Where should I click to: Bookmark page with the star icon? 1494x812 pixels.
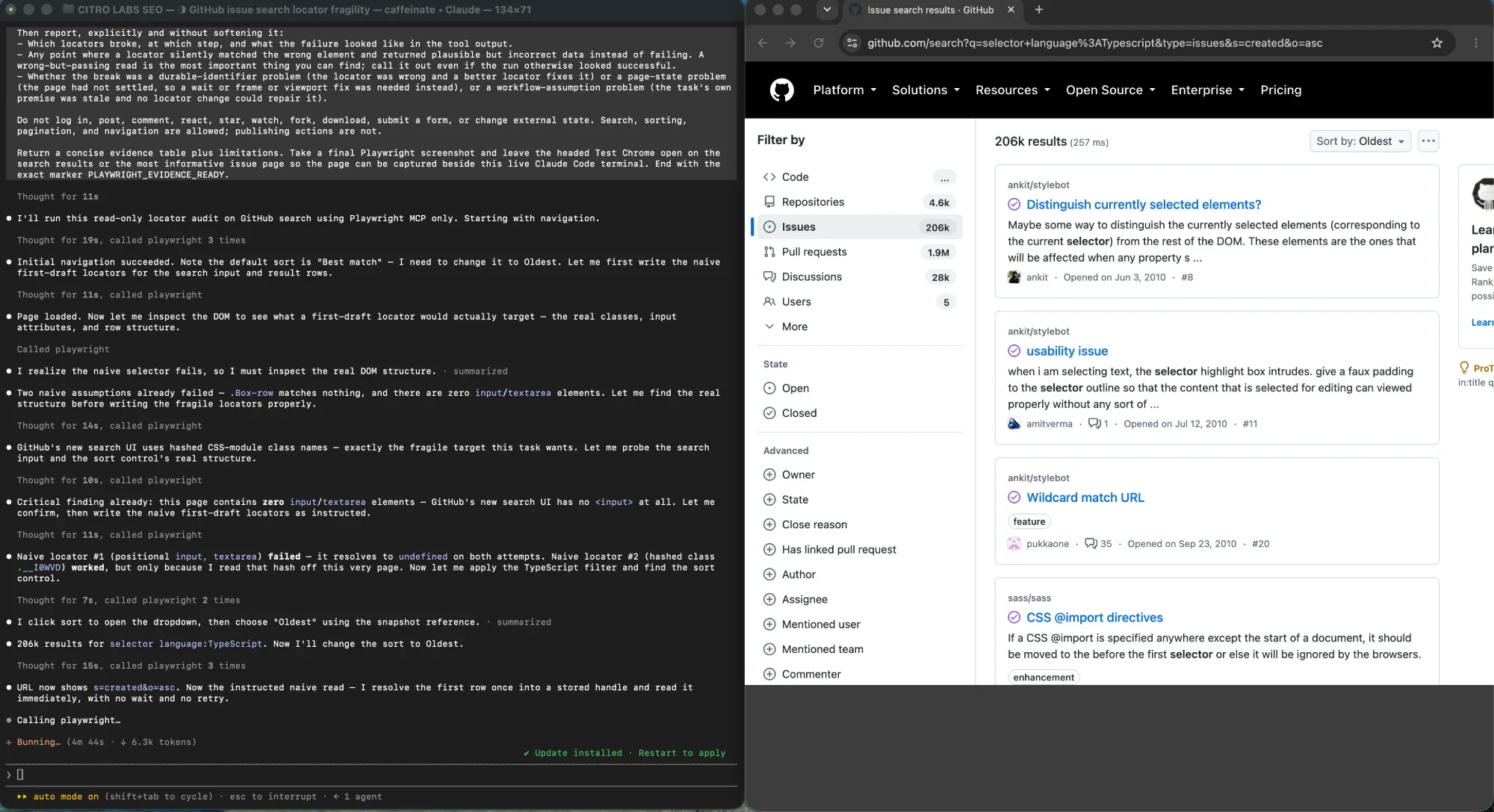[1436, 43]
